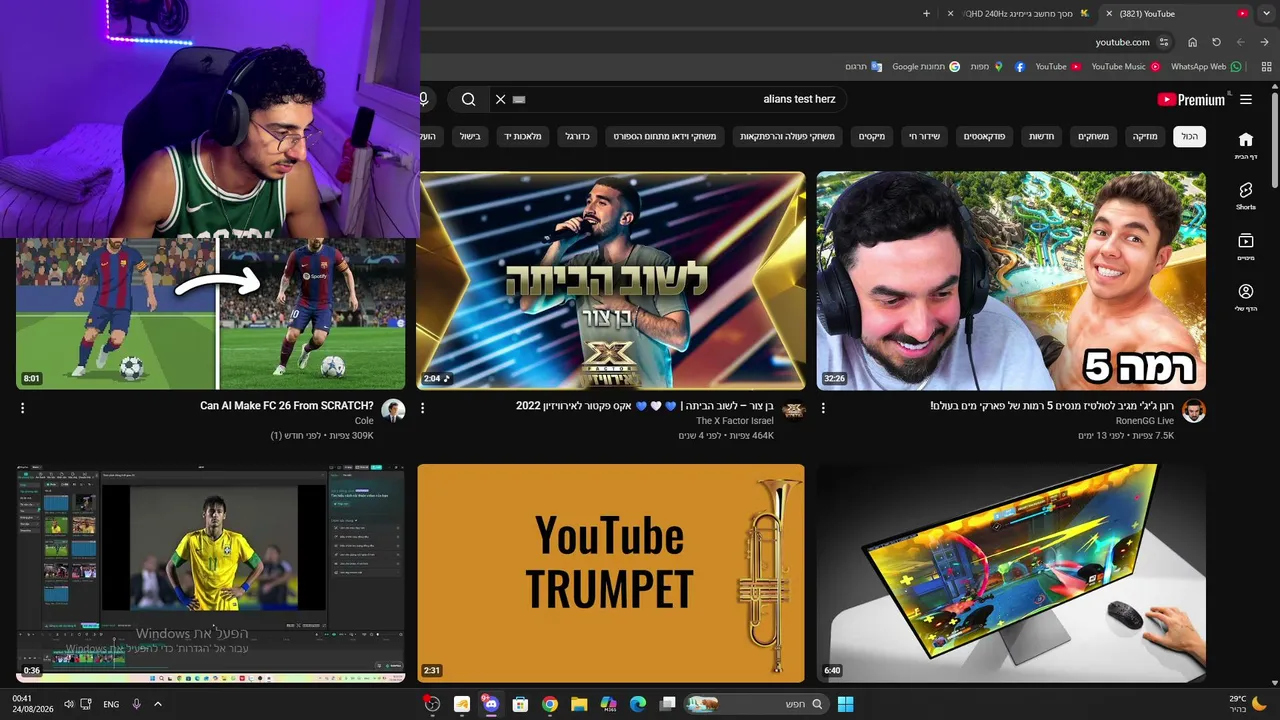Screen dimensions: 1280x720
Task: Open the Home page in sidebar
Action: tap(1246, 146)
